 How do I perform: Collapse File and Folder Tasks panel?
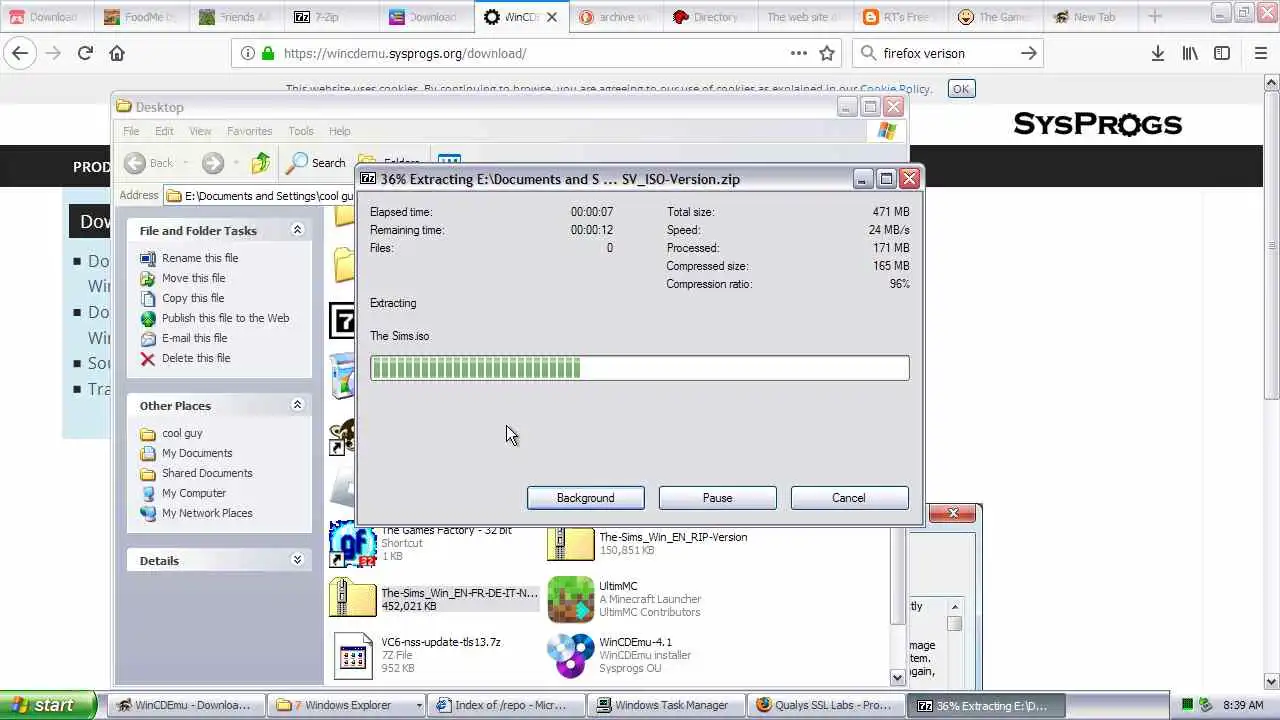click(x=297, y=230)
